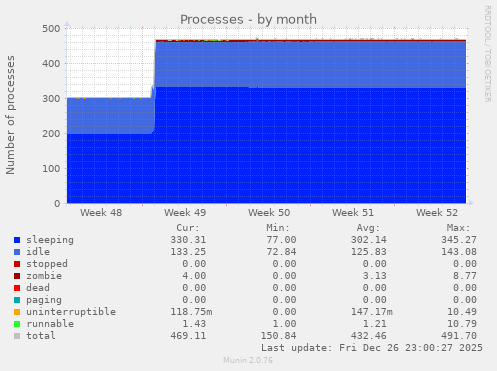Select the 'stopped' legend label
The image size is (497, 371).
[47, 264]
